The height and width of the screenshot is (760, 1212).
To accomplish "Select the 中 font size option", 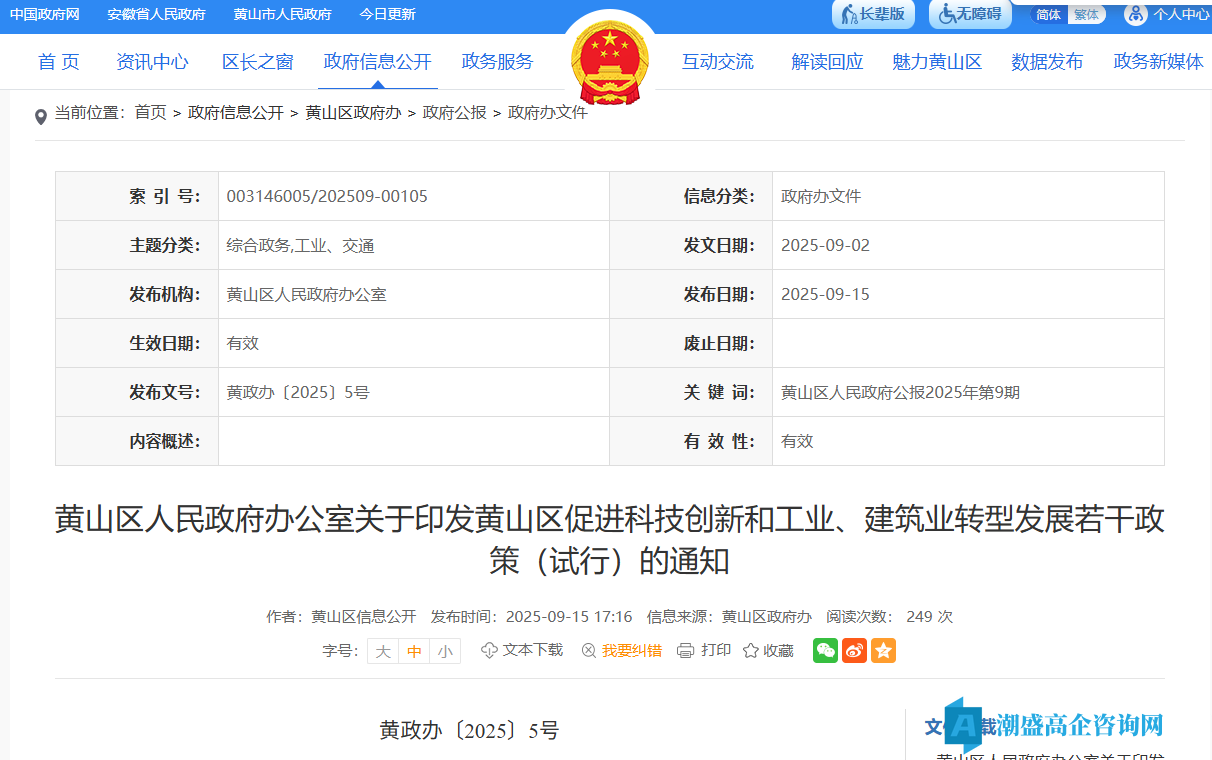I will pos(413,650).
